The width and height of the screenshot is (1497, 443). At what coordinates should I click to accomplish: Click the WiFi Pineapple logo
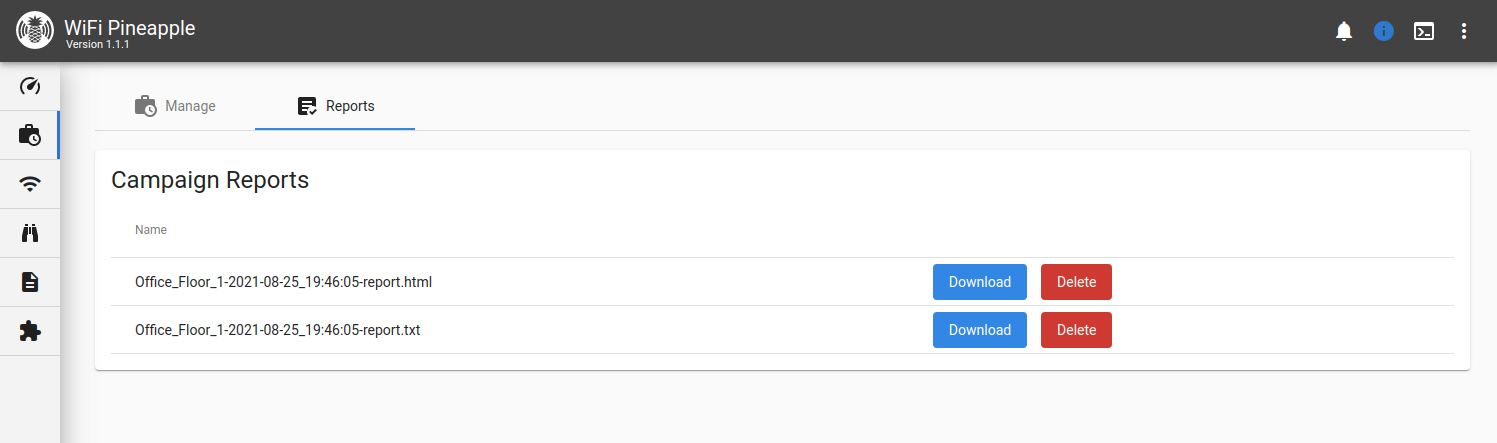click(35, 31)
